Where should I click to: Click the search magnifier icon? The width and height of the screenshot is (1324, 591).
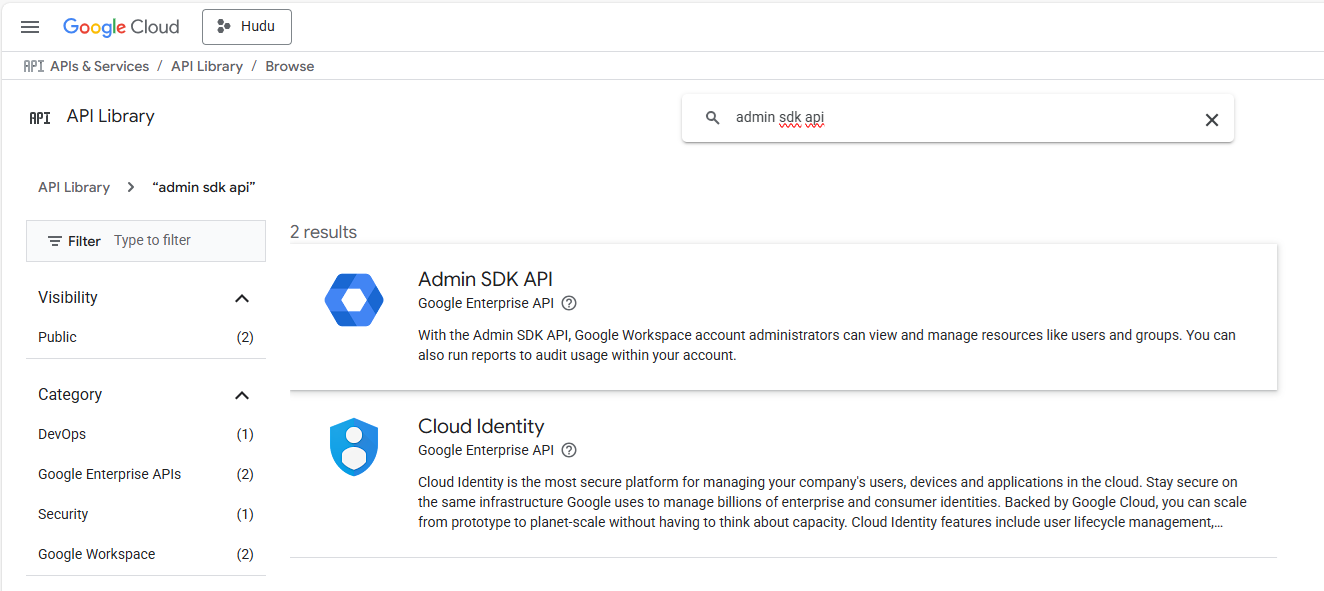pos(713,118)
